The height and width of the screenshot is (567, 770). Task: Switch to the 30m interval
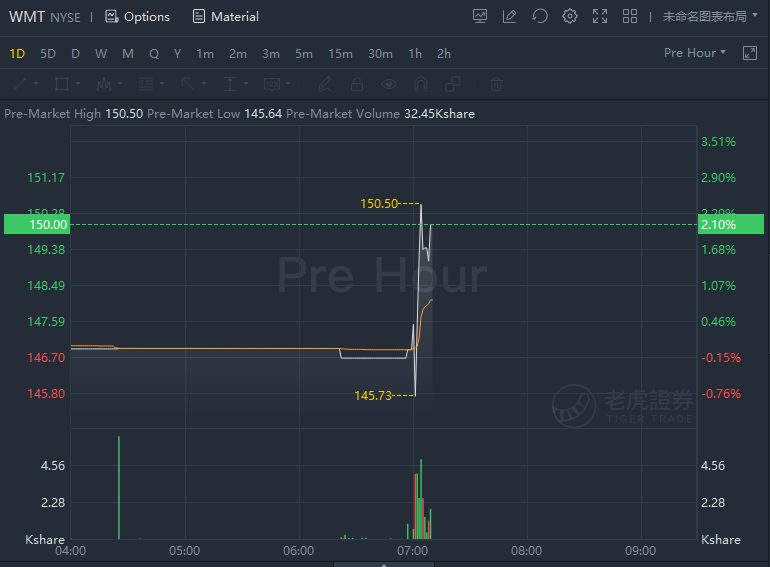380,54
